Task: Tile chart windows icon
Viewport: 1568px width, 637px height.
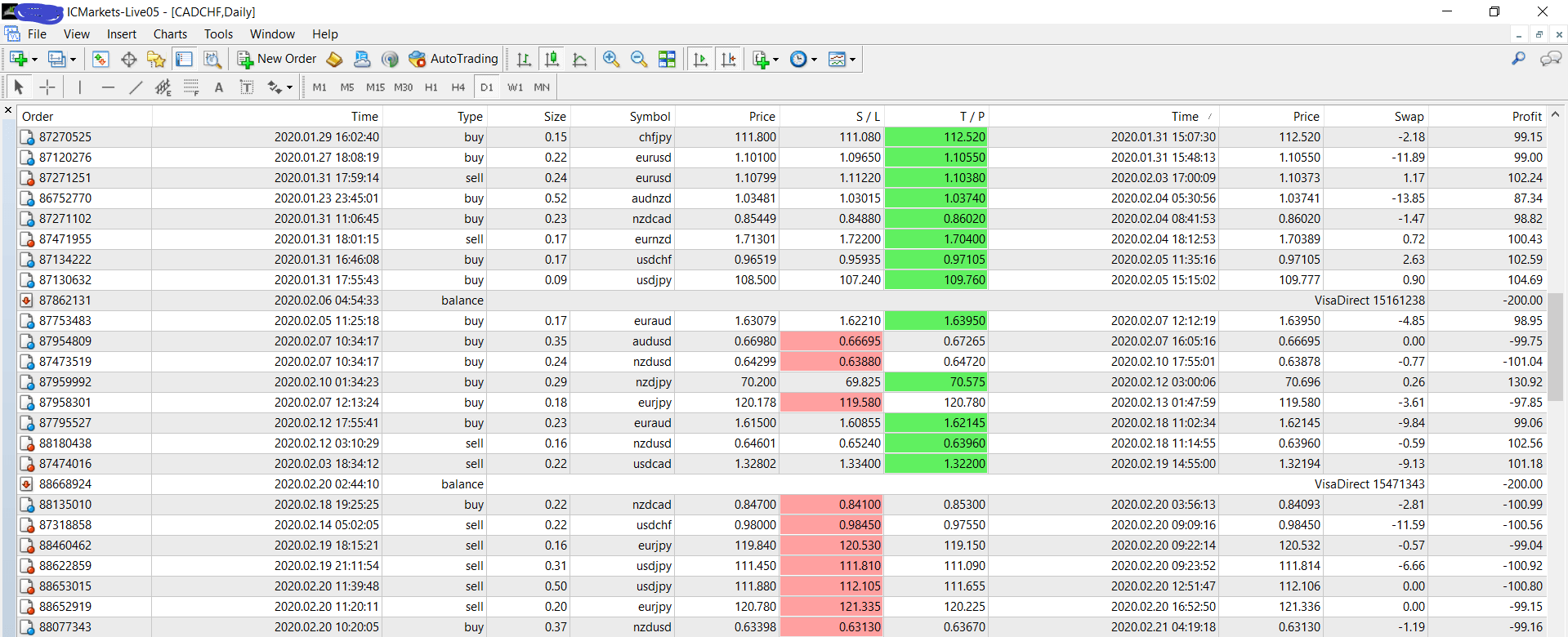Action: 668,59
